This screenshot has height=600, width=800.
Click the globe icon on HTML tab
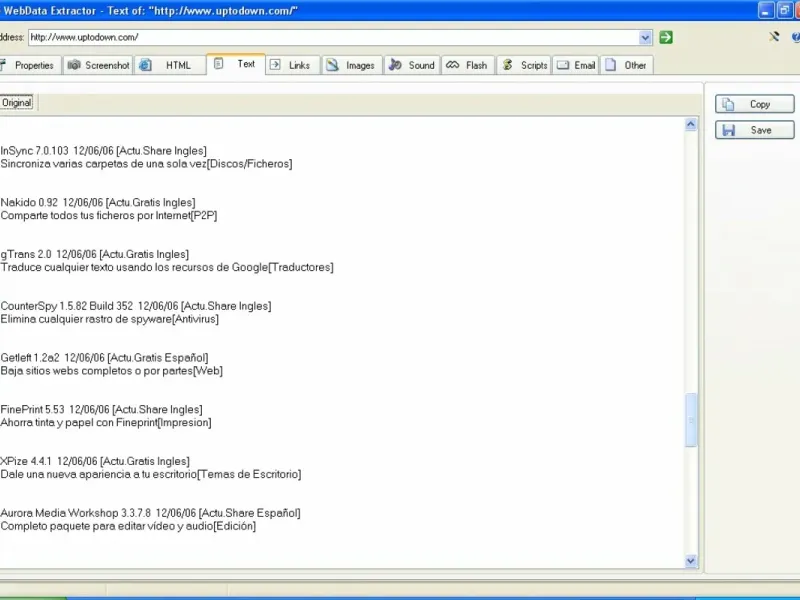pyautogui.click(x=145, y=65)
